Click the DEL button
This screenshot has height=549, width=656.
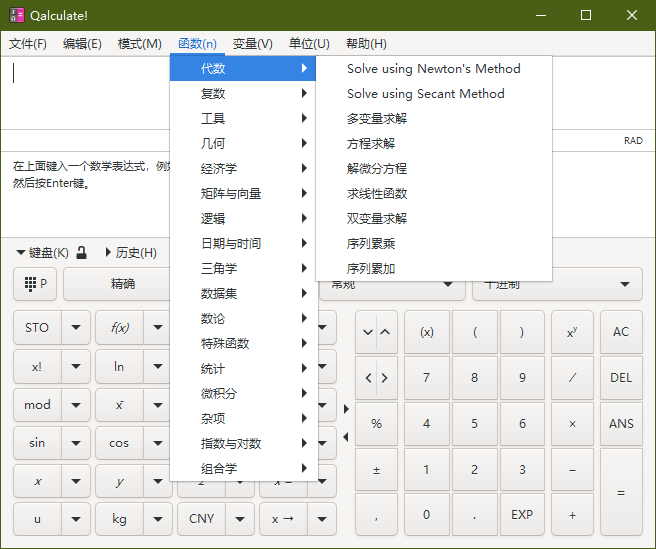point(621,378)
